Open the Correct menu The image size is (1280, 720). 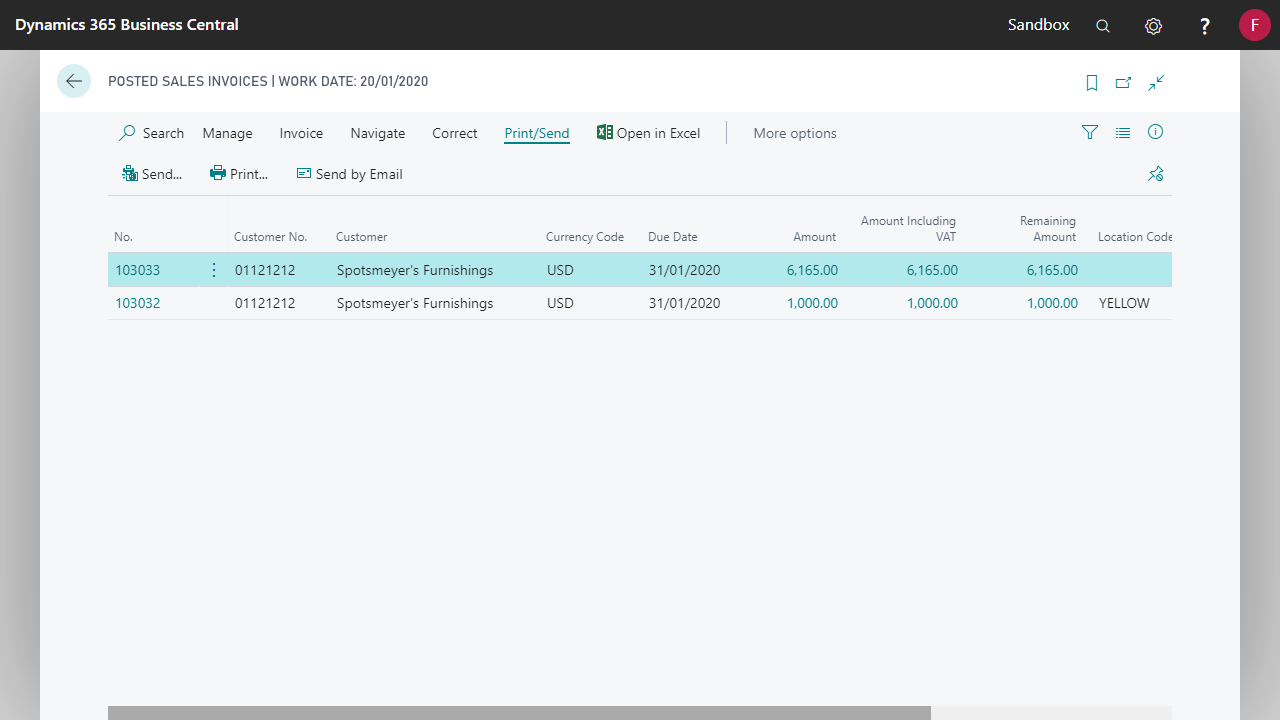coord(455,133)
